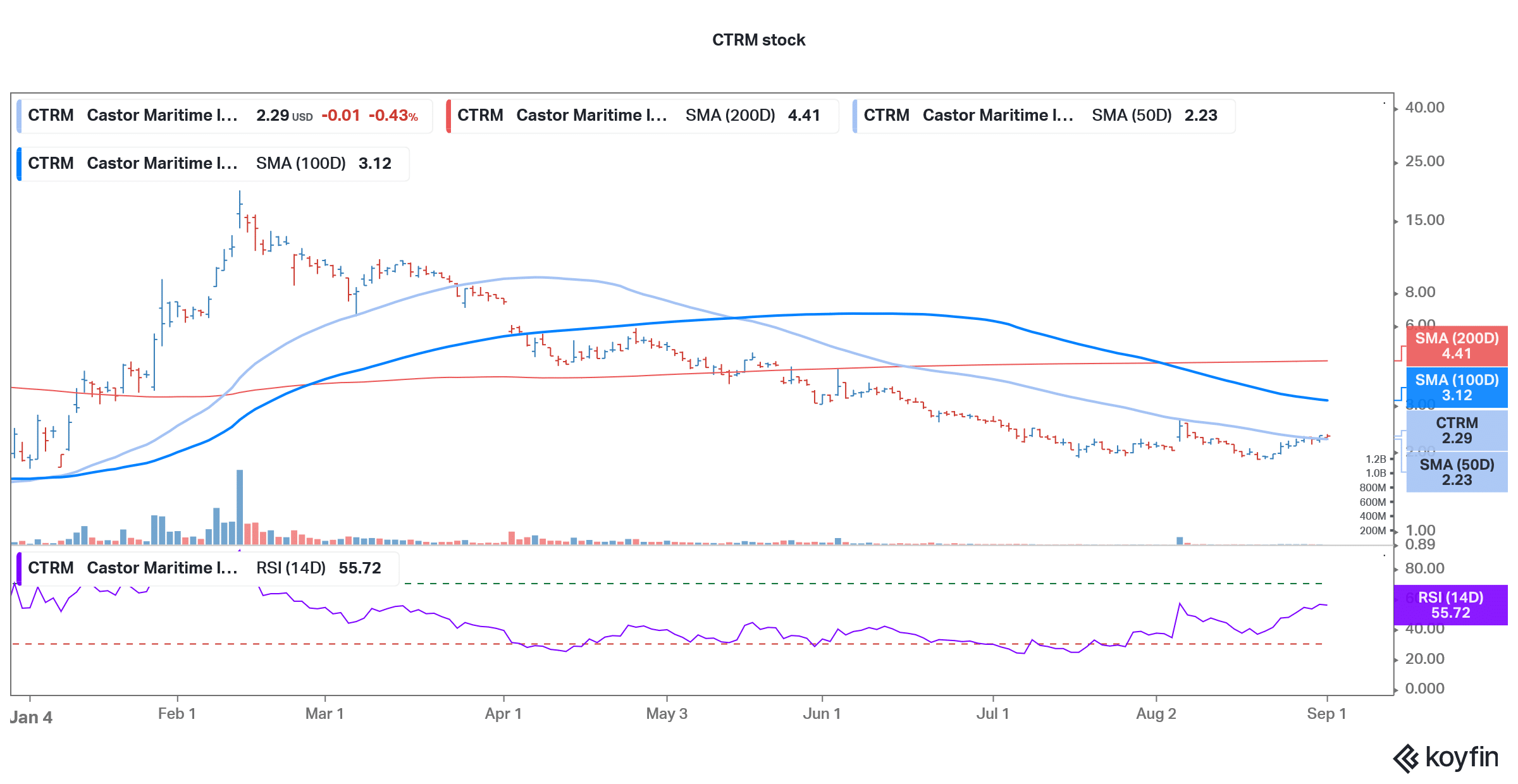The height and width of the screenshot is (784, 1518).
Task: Click the red SMA (200D) 4.41 axis tag
Action: [x=1457, y=346]
